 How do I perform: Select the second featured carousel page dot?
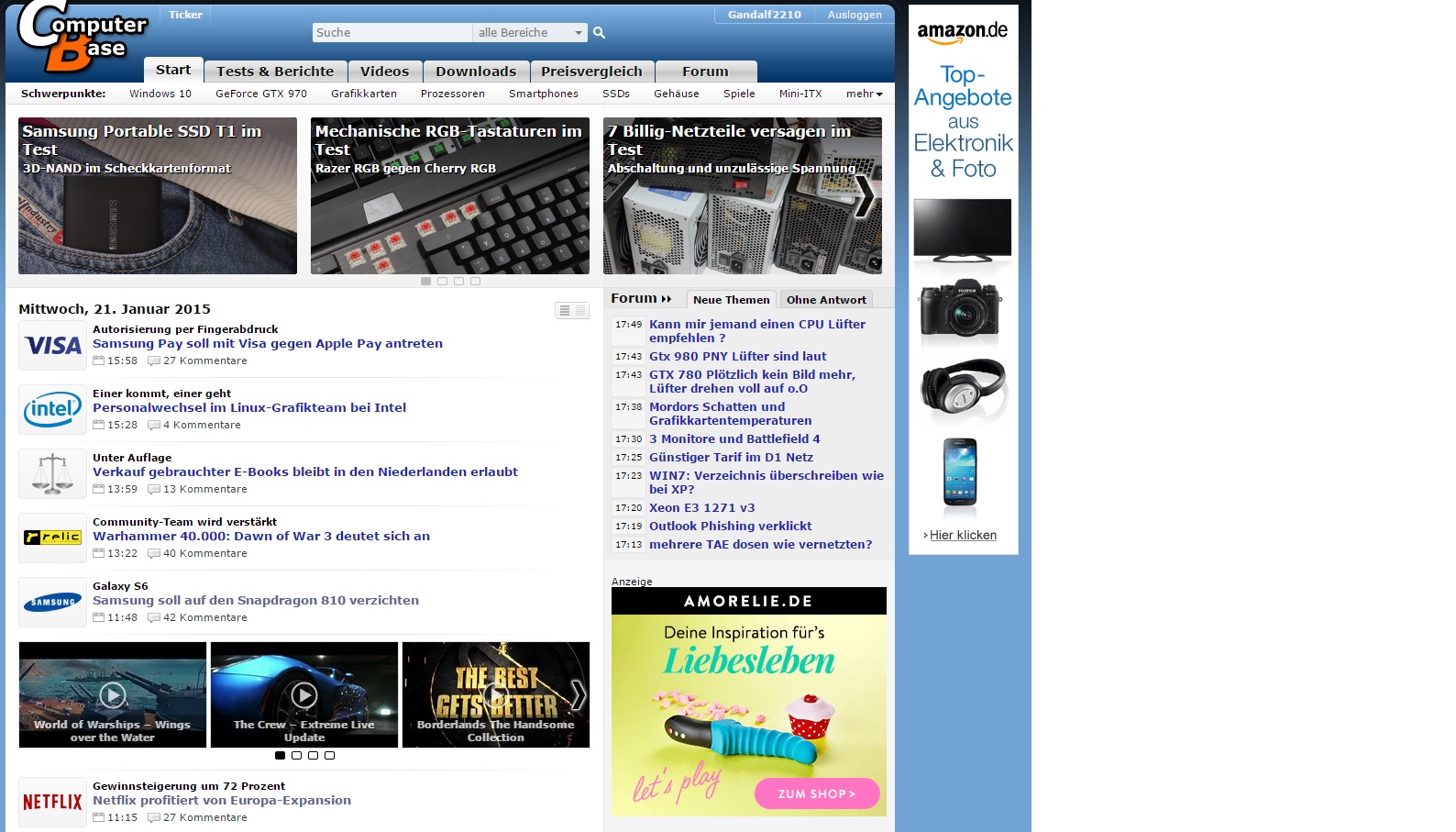[x=442, y=282]
